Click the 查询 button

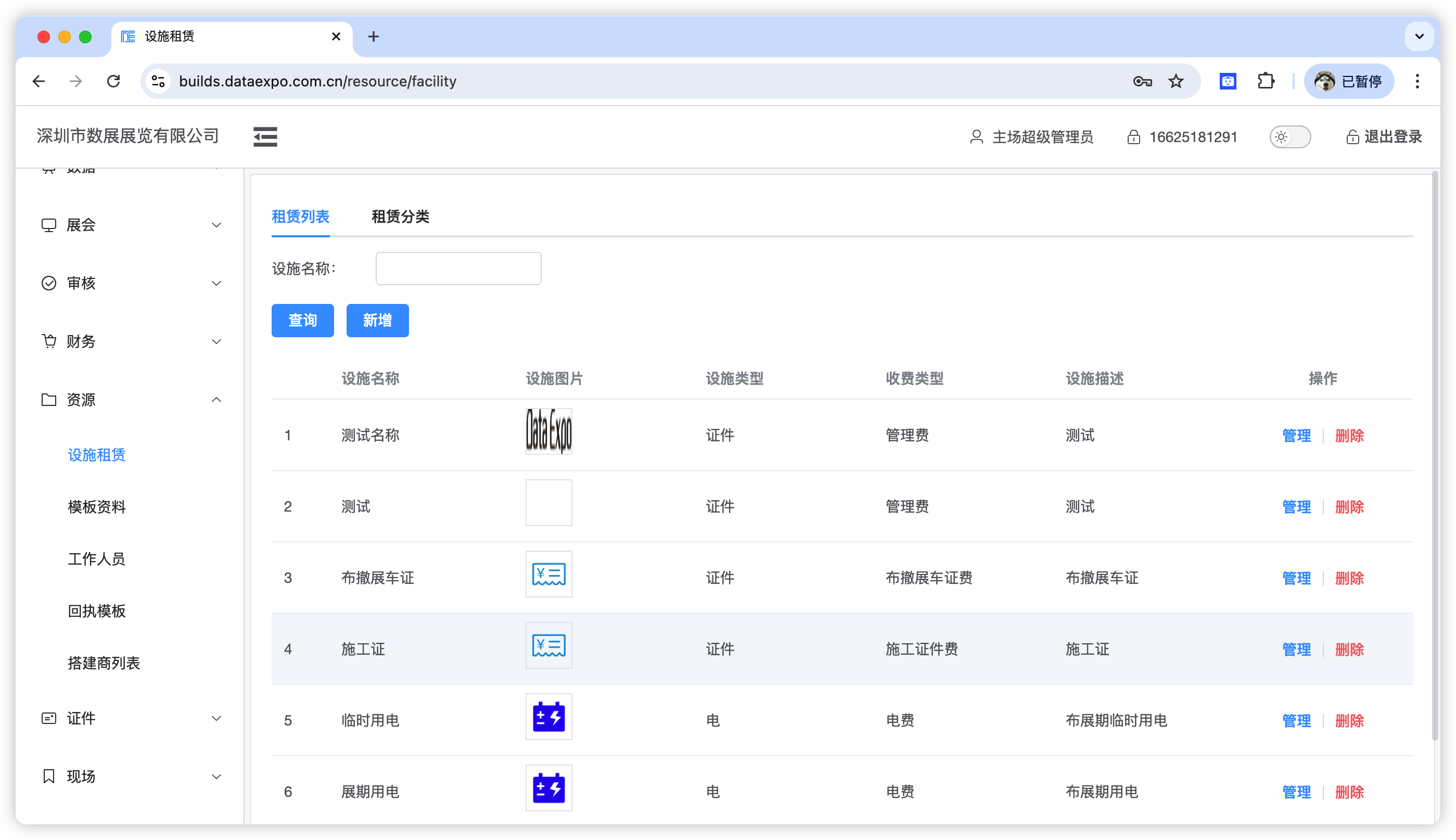(x=302, y=320)
